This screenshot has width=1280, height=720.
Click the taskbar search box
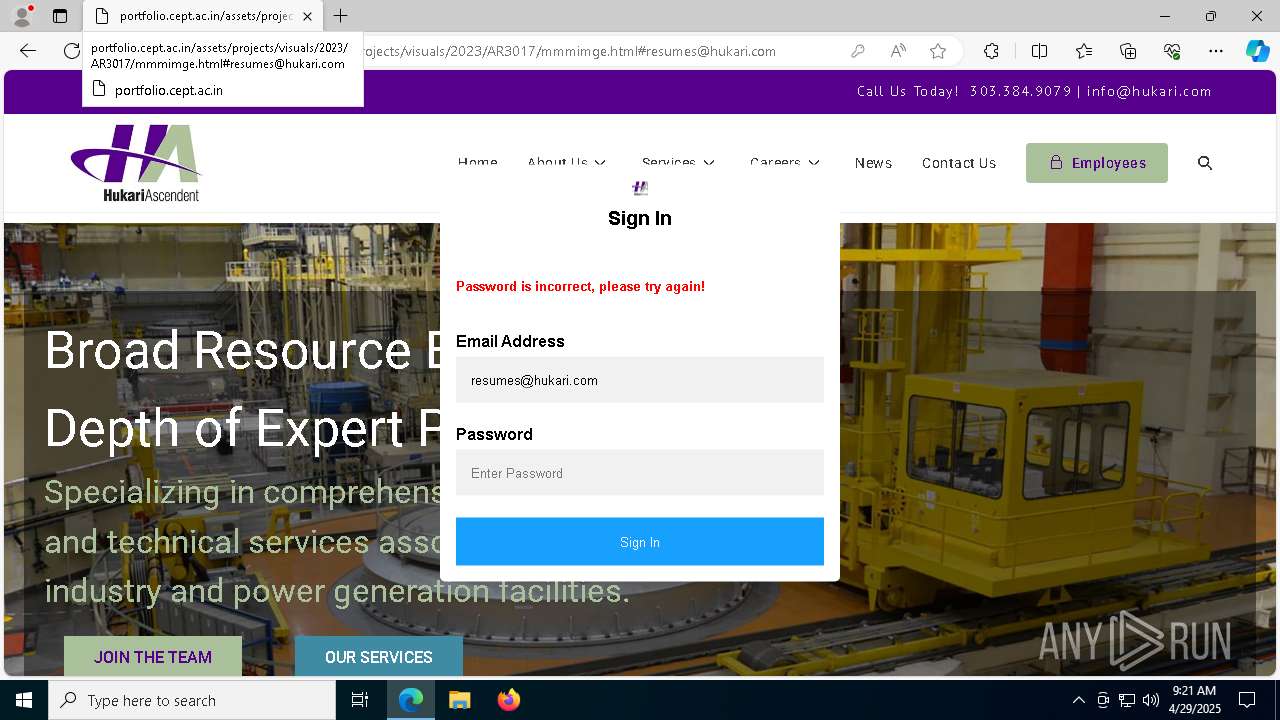[x=192, y=700]
